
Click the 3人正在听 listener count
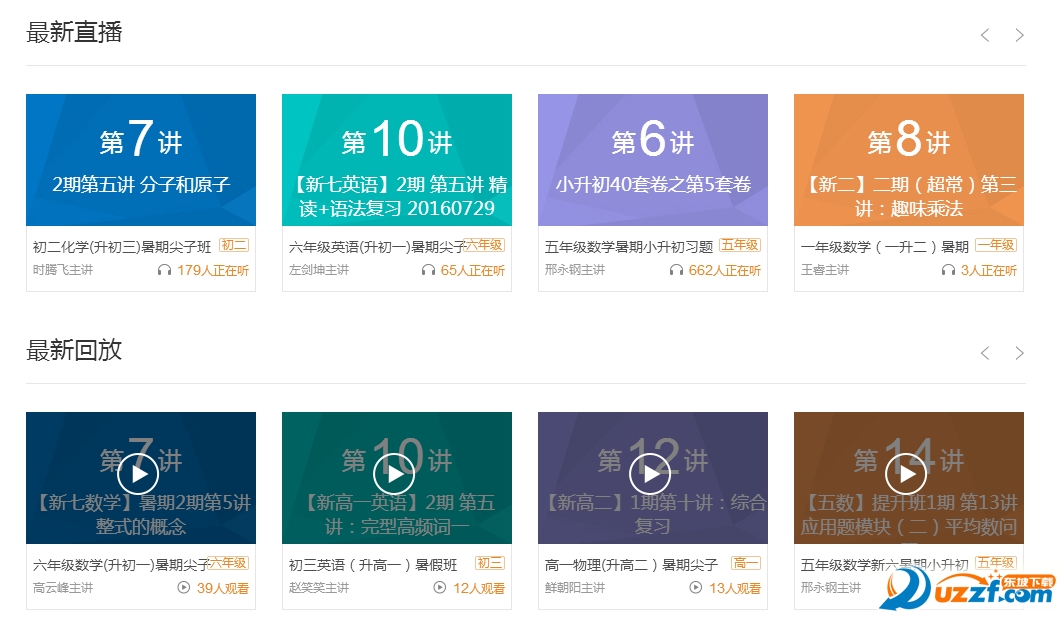(x=988, y=270)
